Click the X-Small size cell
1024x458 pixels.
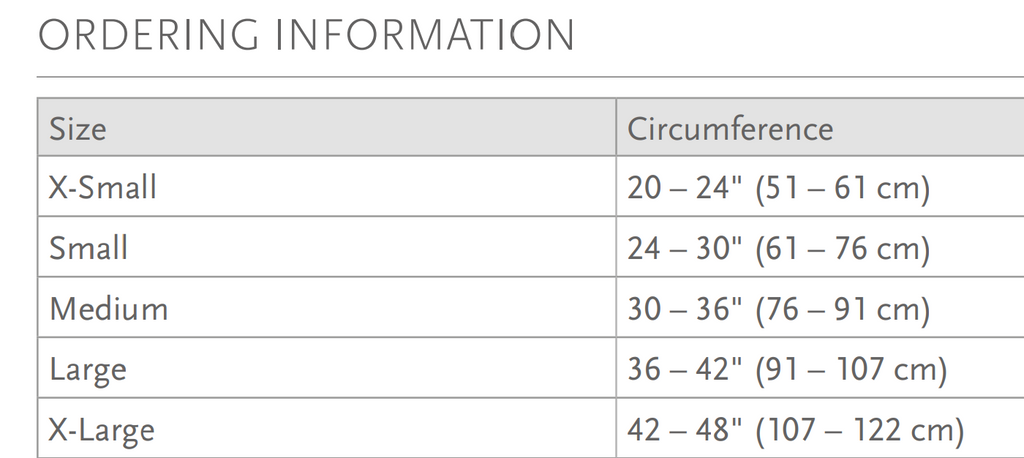(x=327, y=186)
